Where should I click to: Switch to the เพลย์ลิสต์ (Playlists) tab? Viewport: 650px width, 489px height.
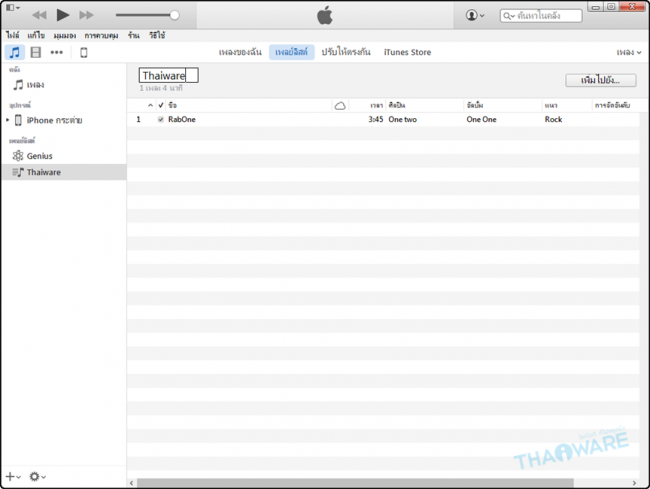[x=291, y=52]
